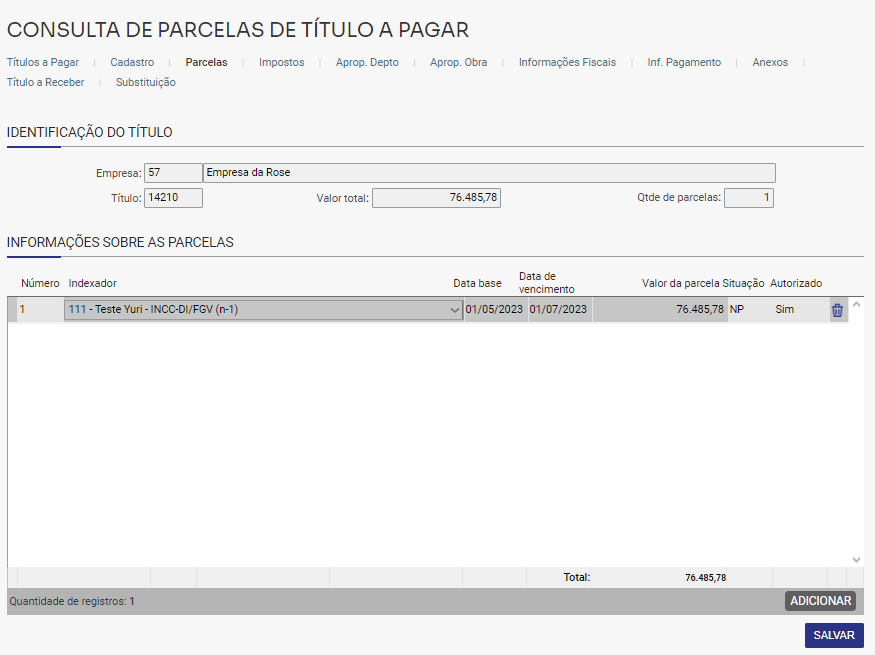
Task: Click parcel number 1 cell
Action: pos(40,310)
